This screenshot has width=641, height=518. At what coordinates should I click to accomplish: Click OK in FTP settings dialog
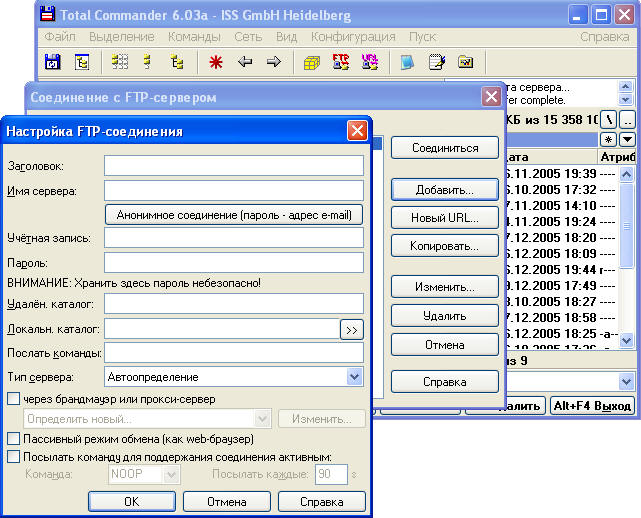[x=132, y=501]
